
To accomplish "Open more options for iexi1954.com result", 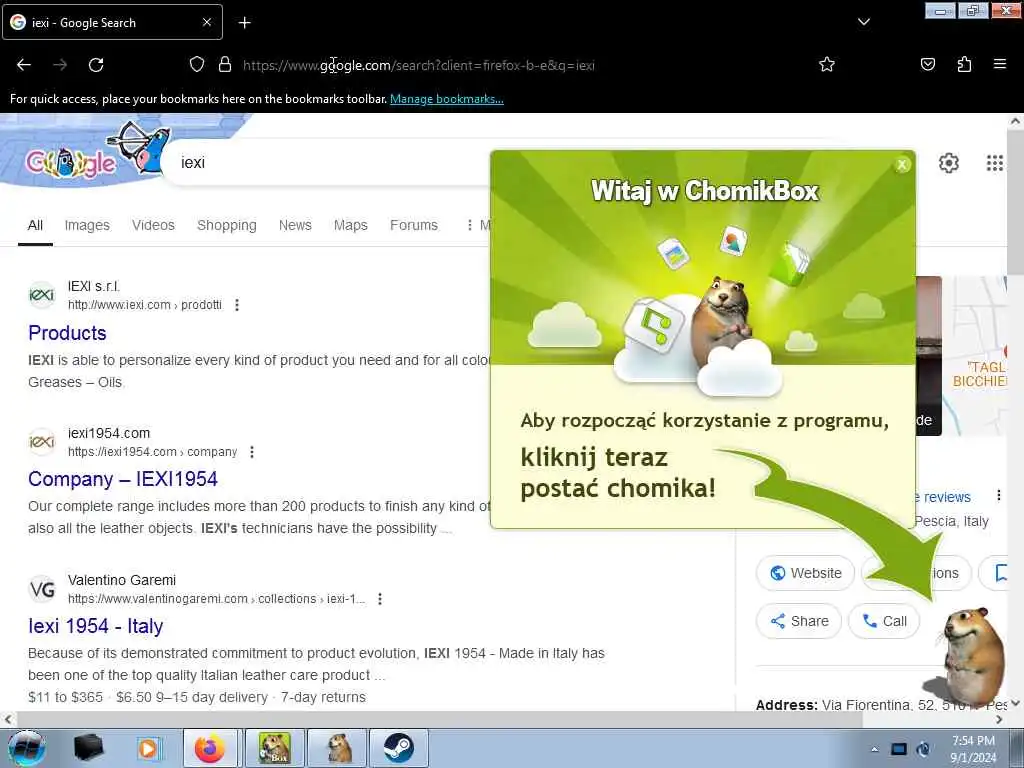I will coord(252,452).
